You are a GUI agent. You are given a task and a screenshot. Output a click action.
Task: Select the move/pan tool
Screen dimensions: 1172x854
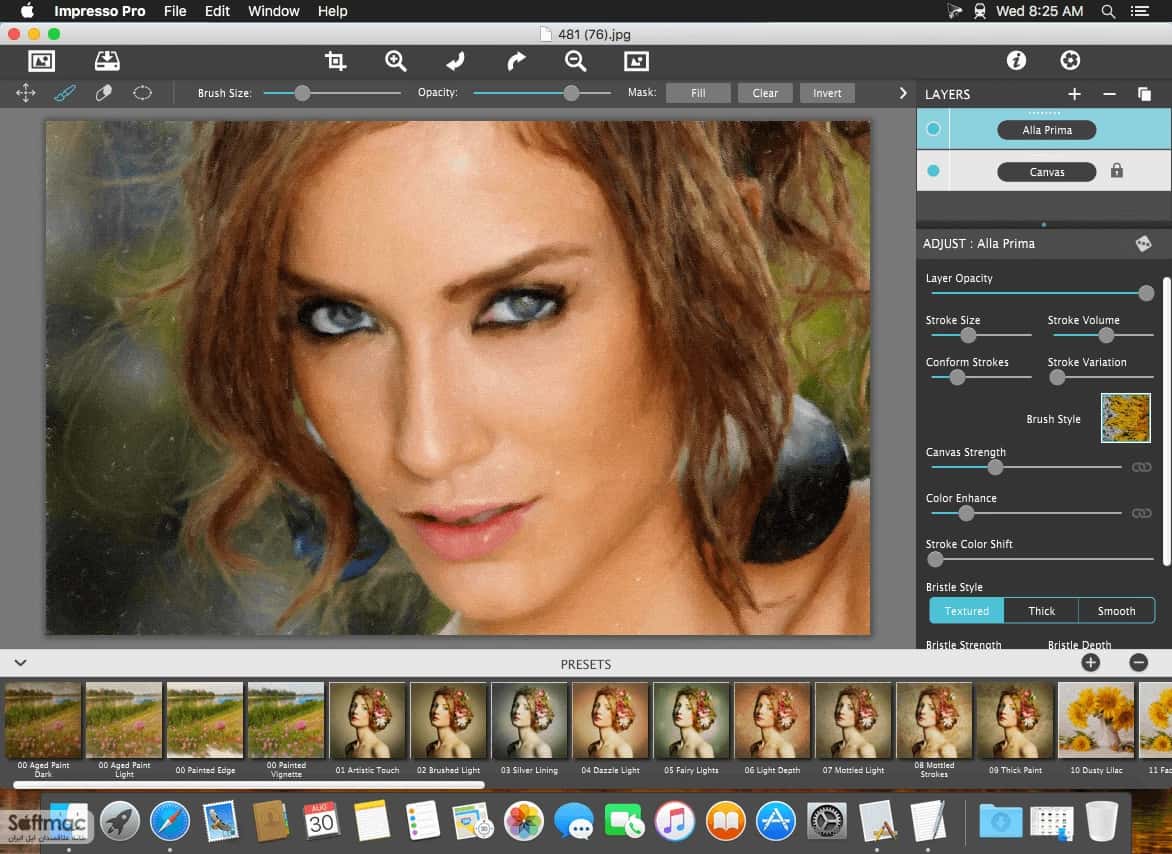pyautogui.click(x=25, y=93)
